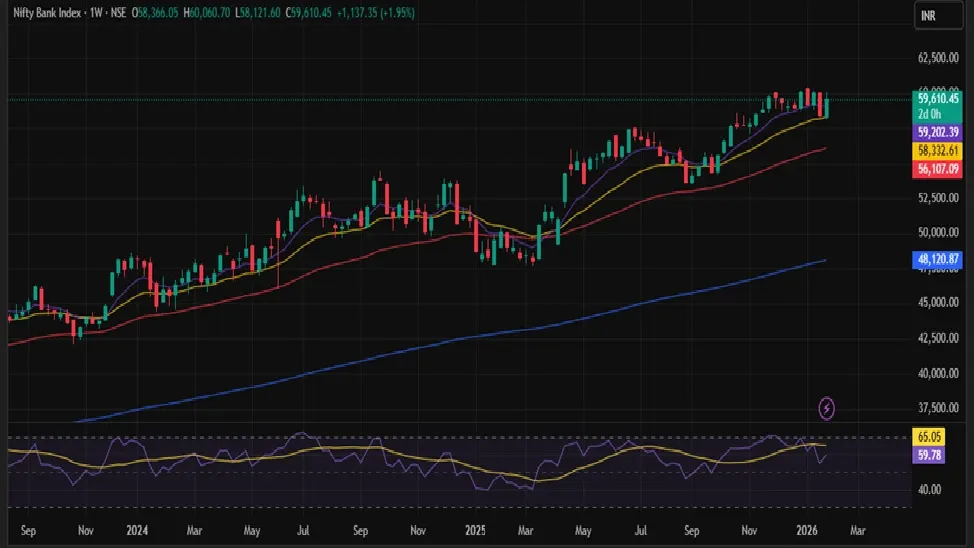Click the close value C59,610.45
This screenshot has height=548, width=974.
click(309, 12)
